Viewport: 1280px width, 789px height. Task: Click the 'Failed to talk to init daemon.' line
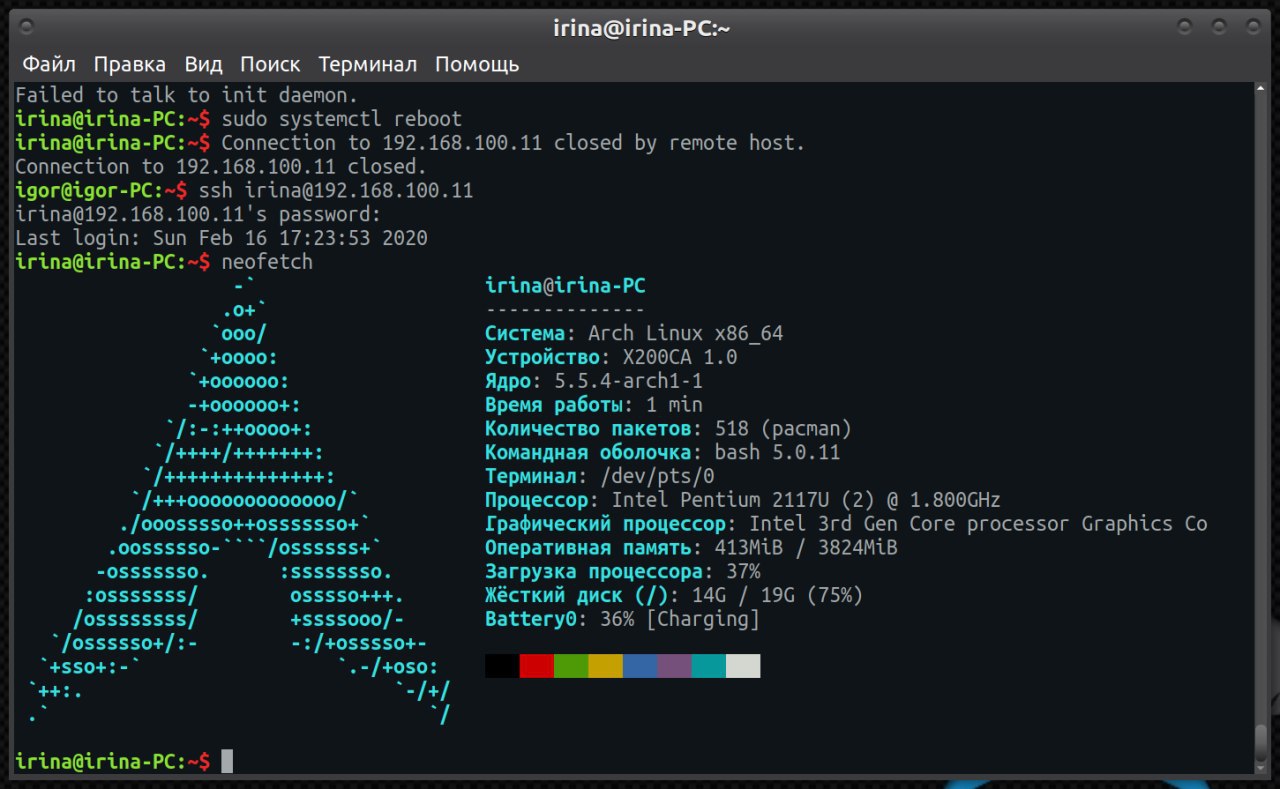[x=186, y=95]
